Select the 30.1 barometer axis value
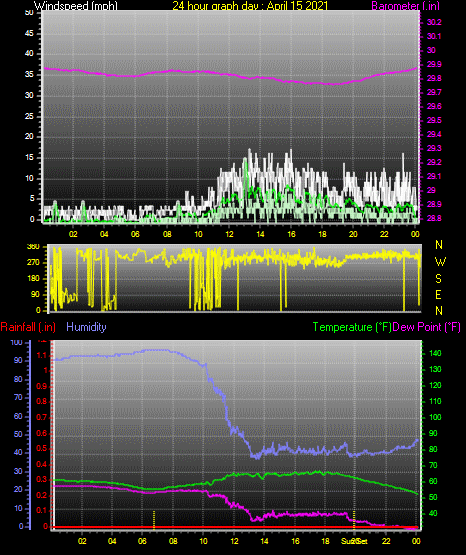This screenshot has width=466, height=555. [x=434, y=36]
